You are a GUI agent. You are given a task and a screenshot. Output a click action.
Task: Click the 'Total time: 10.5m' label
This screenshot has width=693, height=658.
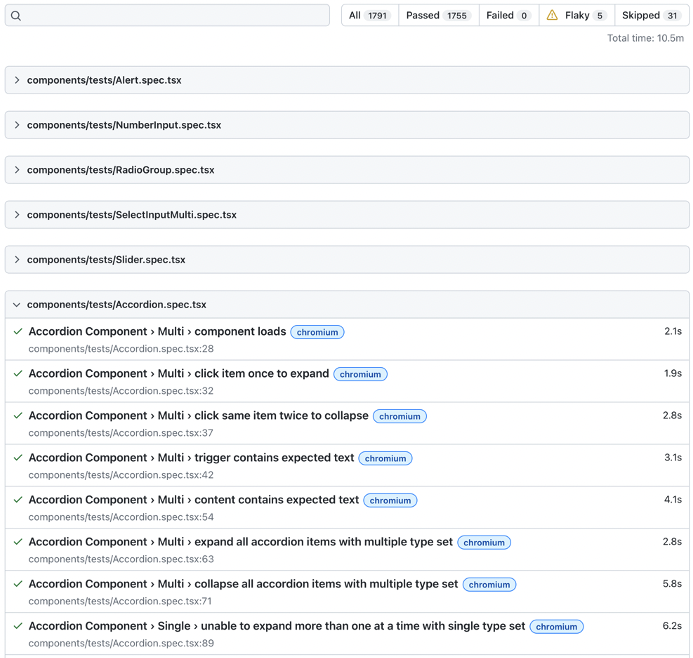pyautogui.click(x=645, y=38)
